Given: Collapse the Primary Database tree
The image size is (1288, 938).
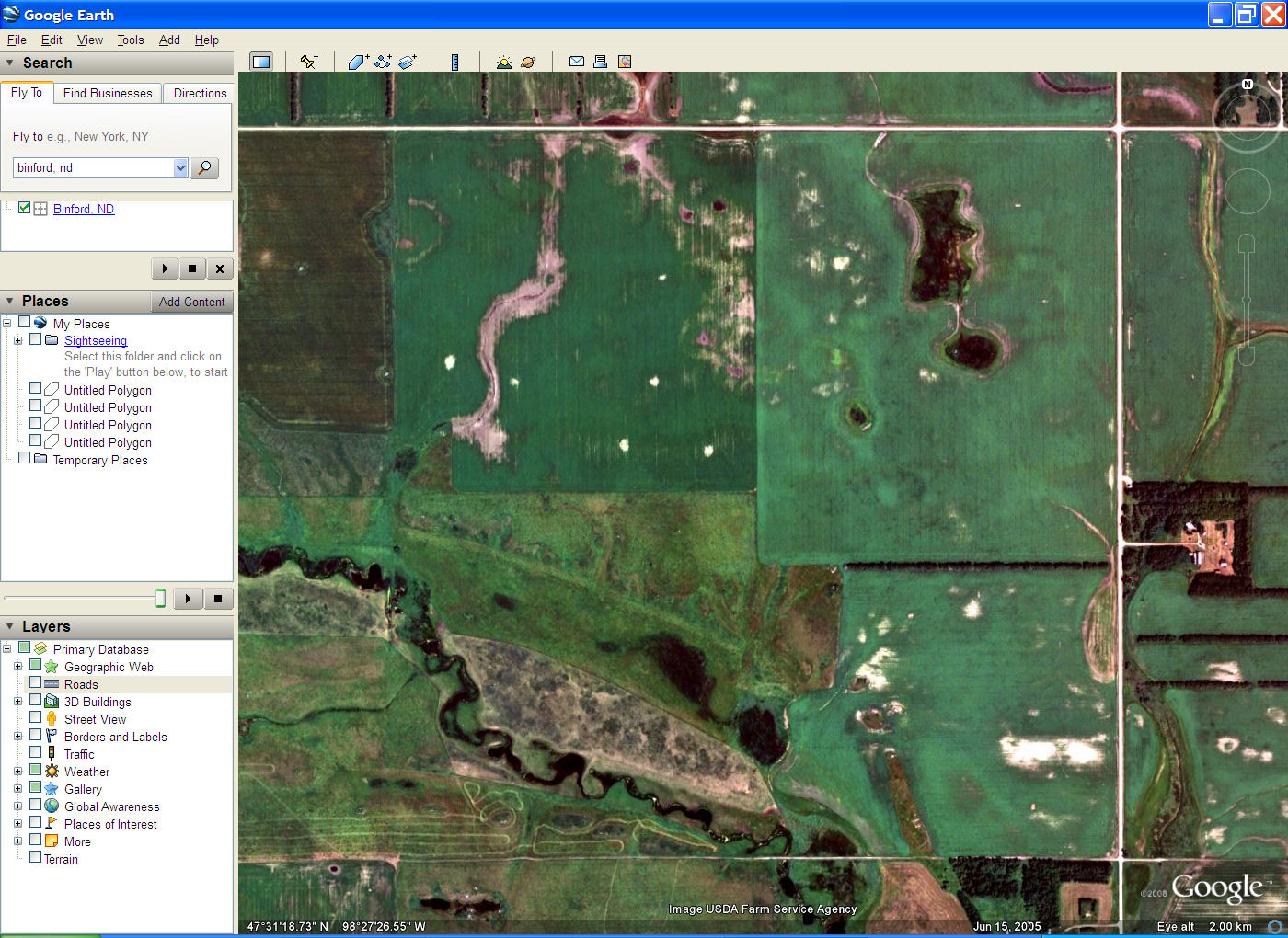Looking at the screenshot, I should 6,648.
